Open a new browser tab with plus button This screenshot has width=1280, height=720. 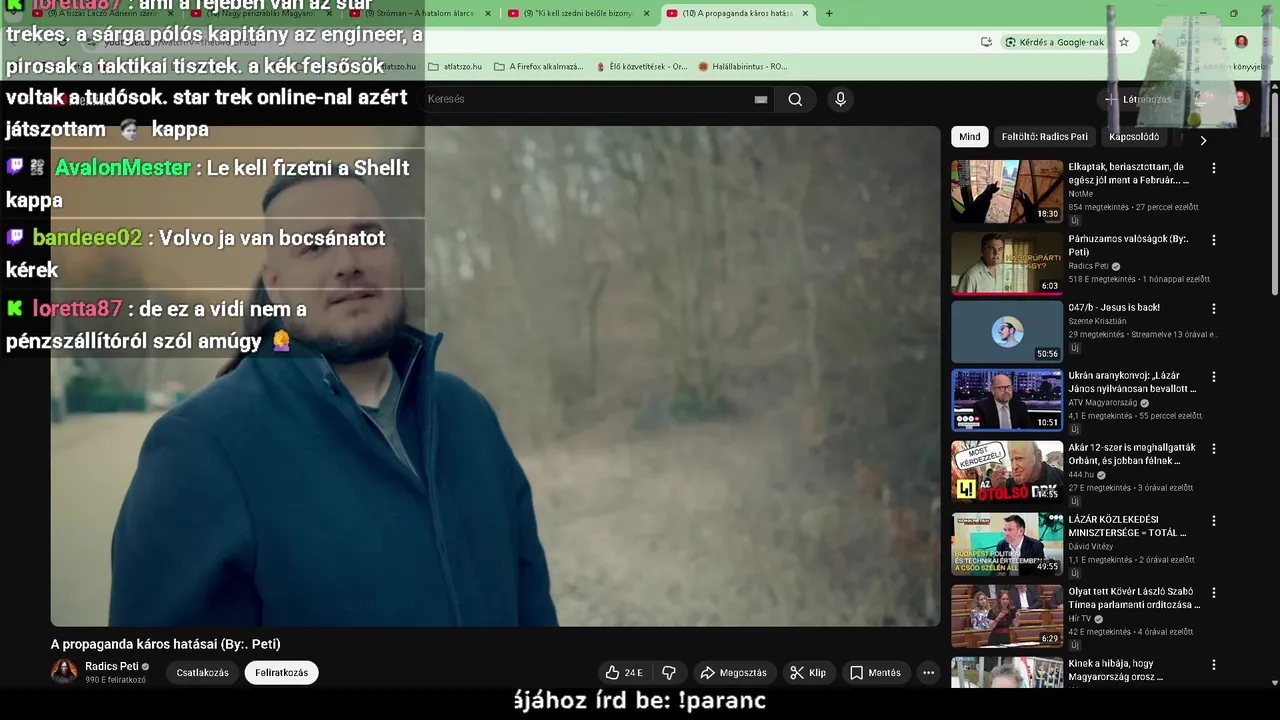(x=829, y=13)
